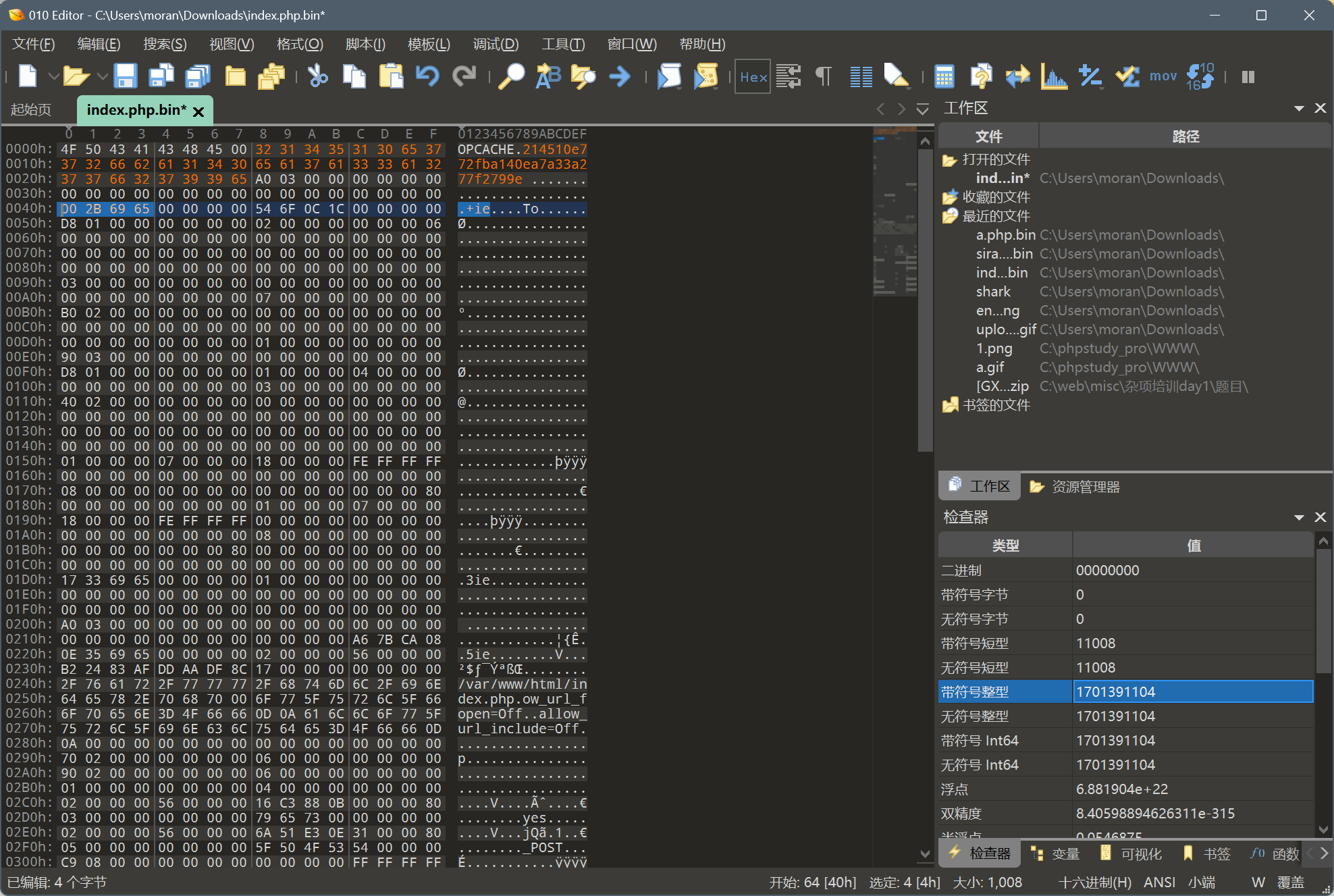Click the 小端 endian status label
Image resolution: width=1334 pixels, height=896 pixels.
(x=1201, y=882)
